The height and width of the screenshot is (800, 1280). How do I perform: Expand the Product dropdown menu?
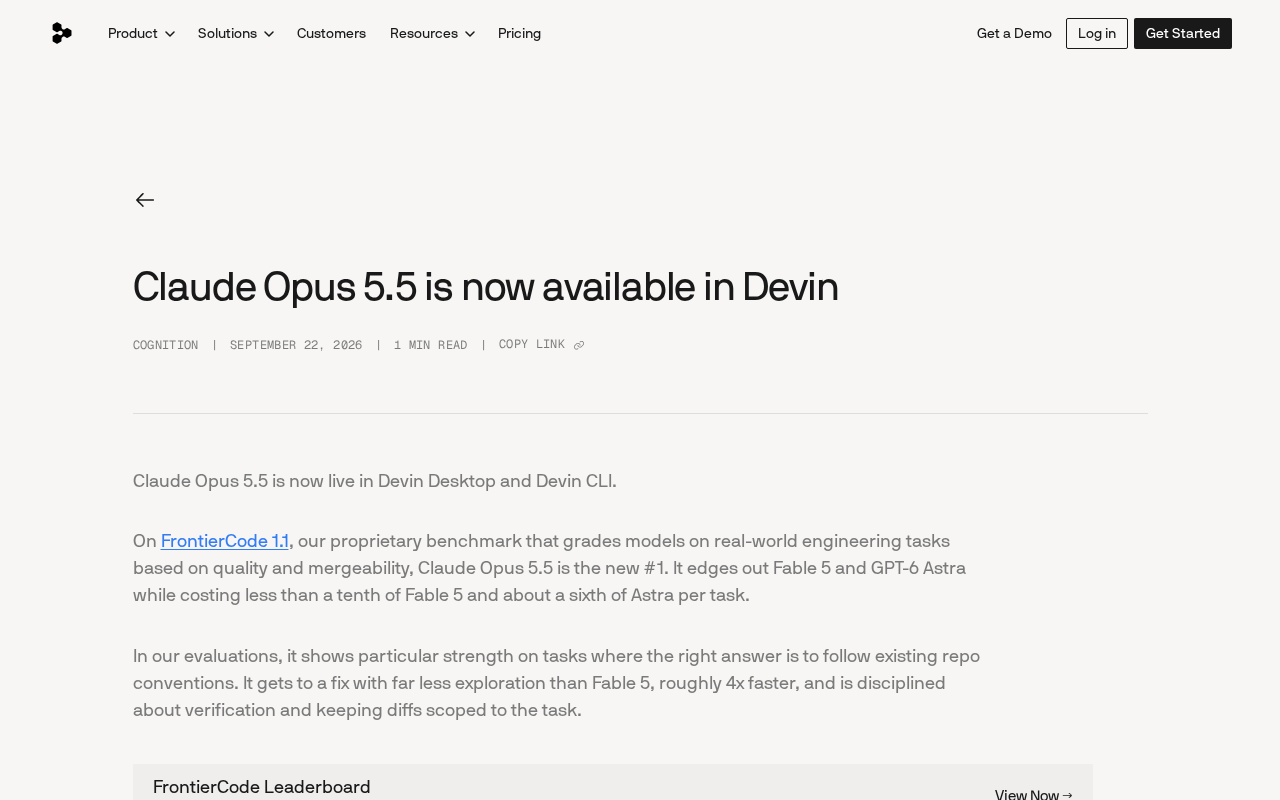click(x=141, y=33)
